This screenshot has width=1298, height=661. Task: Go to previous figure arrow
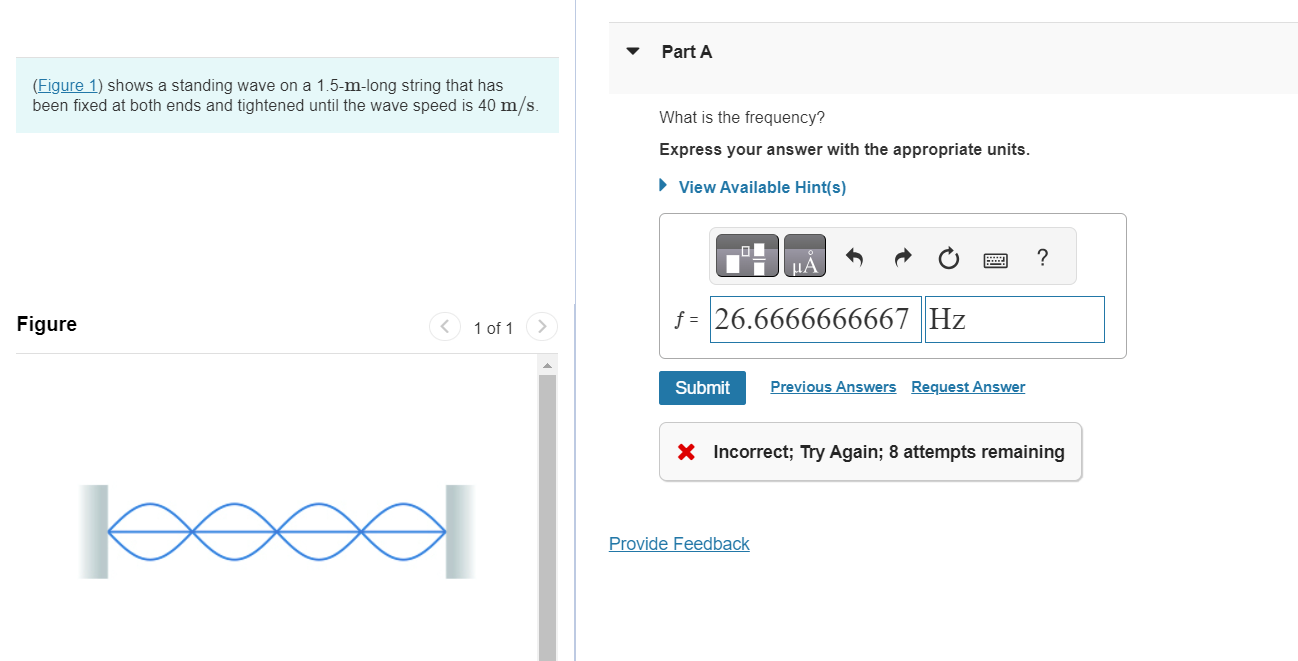(x=444, y=327)
